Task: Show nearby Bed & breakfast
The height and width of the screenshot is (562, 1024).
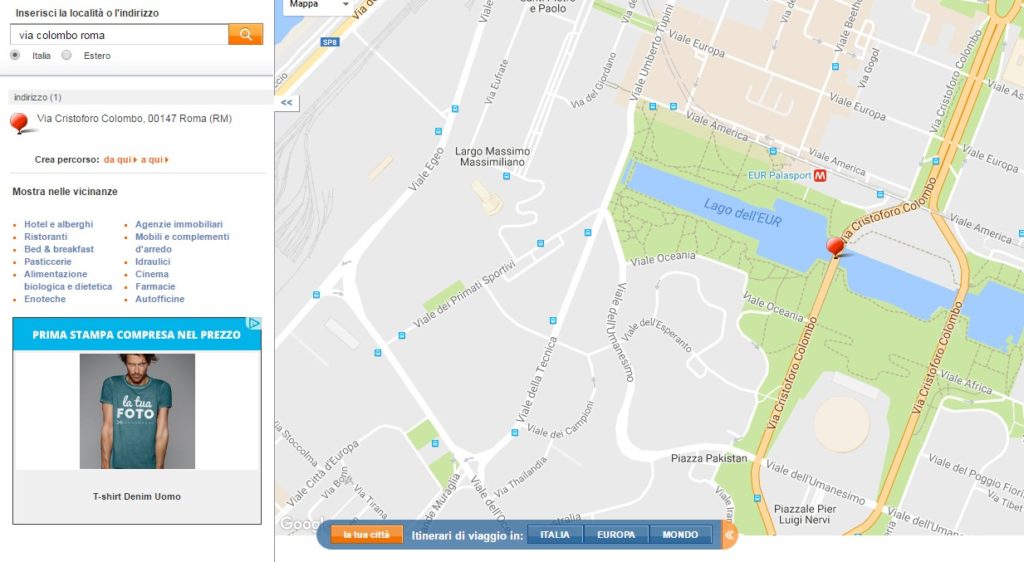Action: [x=59, y=249]
